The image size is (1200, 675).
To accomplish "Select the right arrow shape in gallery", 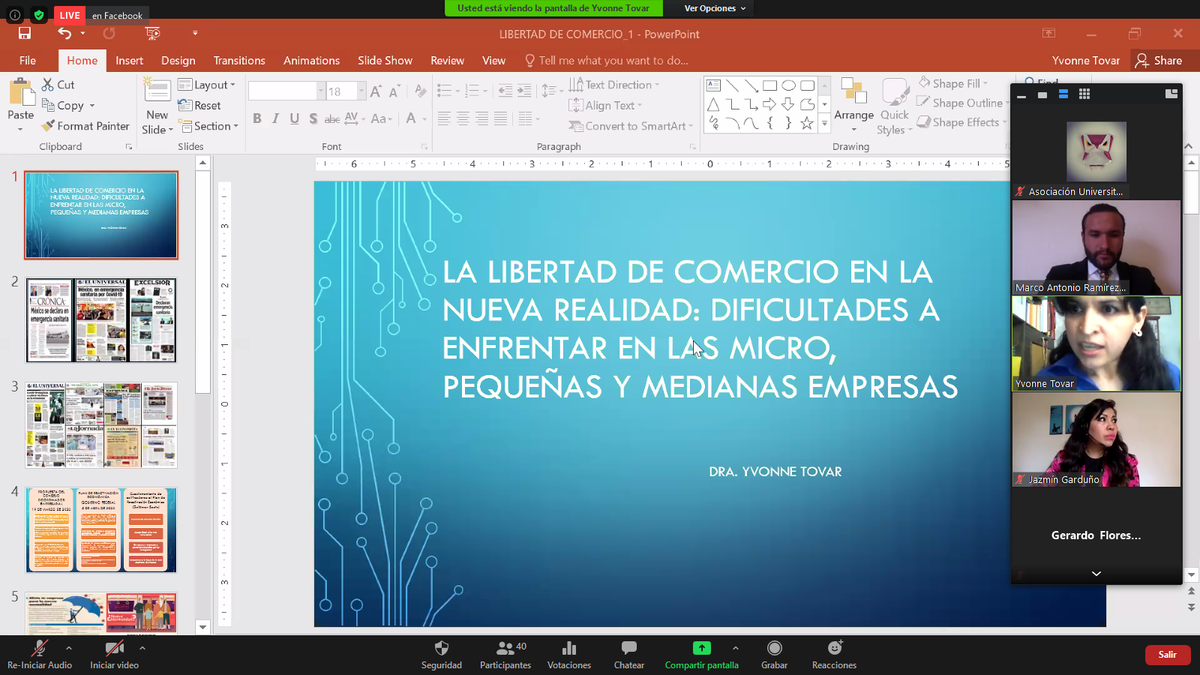I will point(769,104).
